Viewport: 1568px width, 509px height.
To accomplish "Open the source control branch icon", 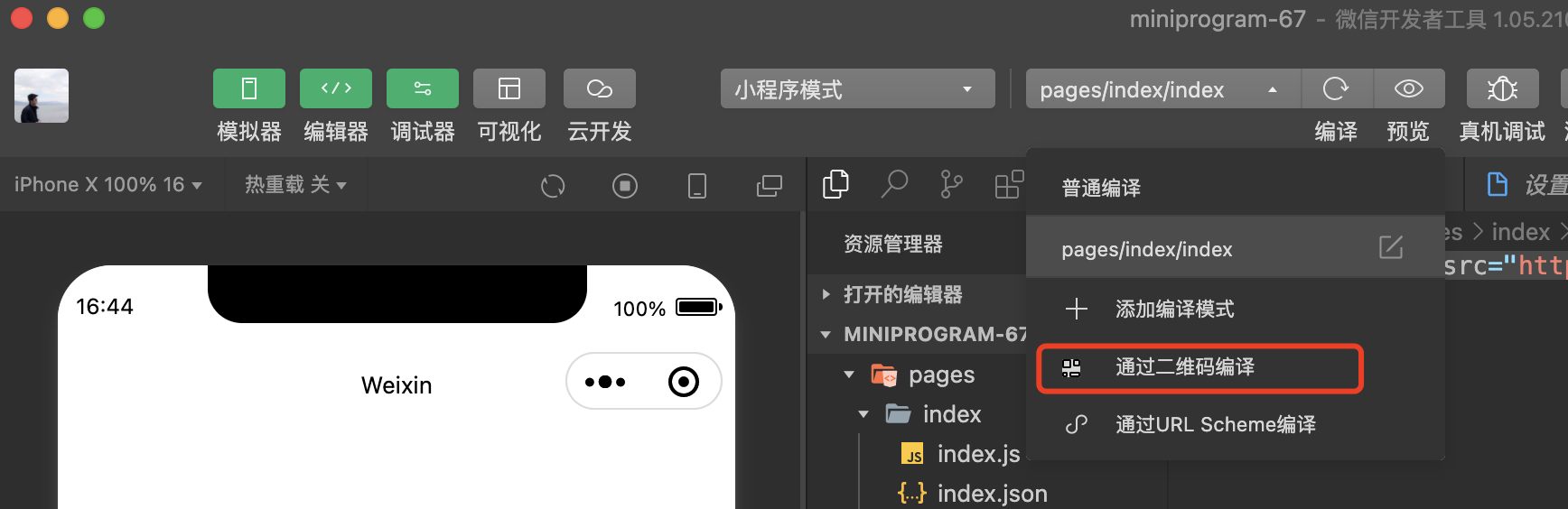I will (951, 184).
